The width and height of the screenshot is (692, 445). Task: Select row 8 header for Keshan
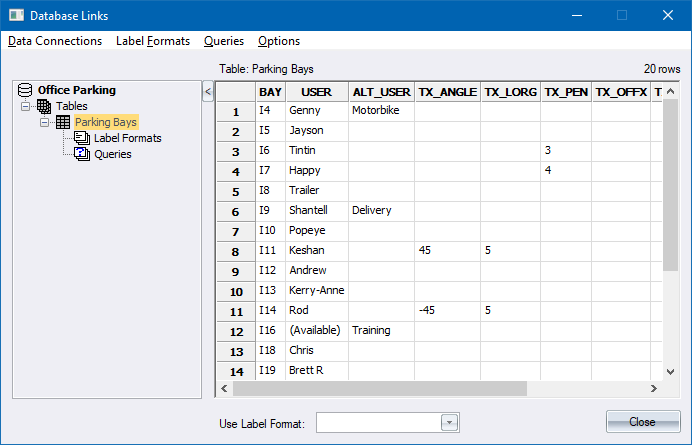tap(236, 251)
